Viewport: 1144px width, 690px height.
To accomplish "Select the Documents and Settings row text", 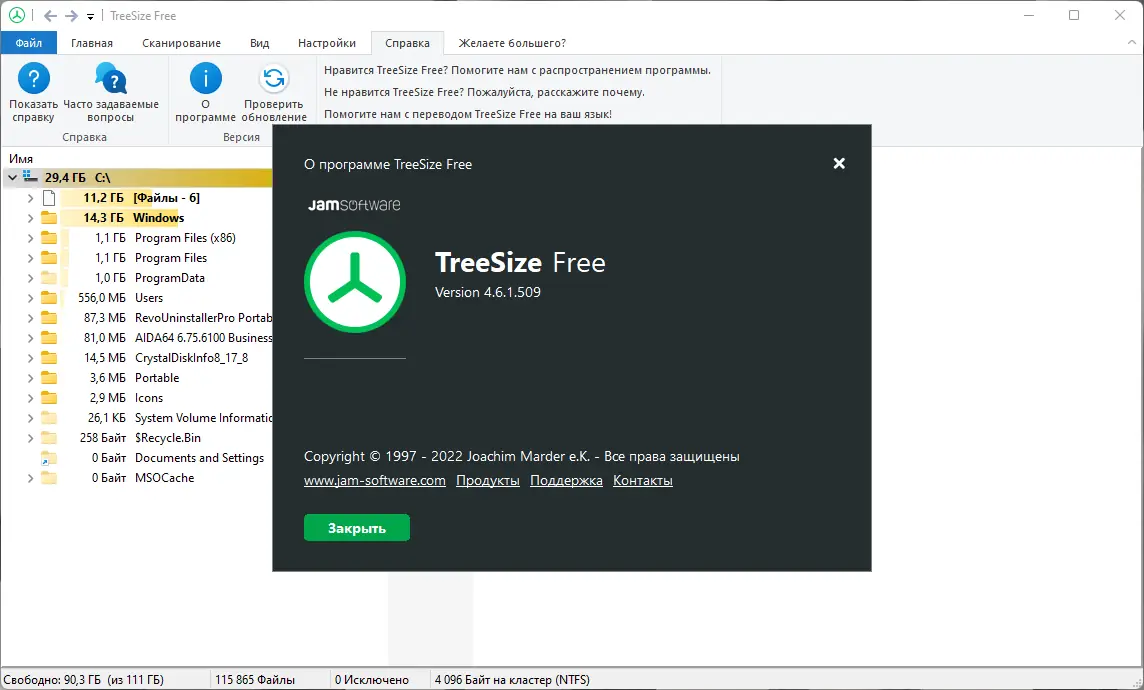I will tap(199, 458).
